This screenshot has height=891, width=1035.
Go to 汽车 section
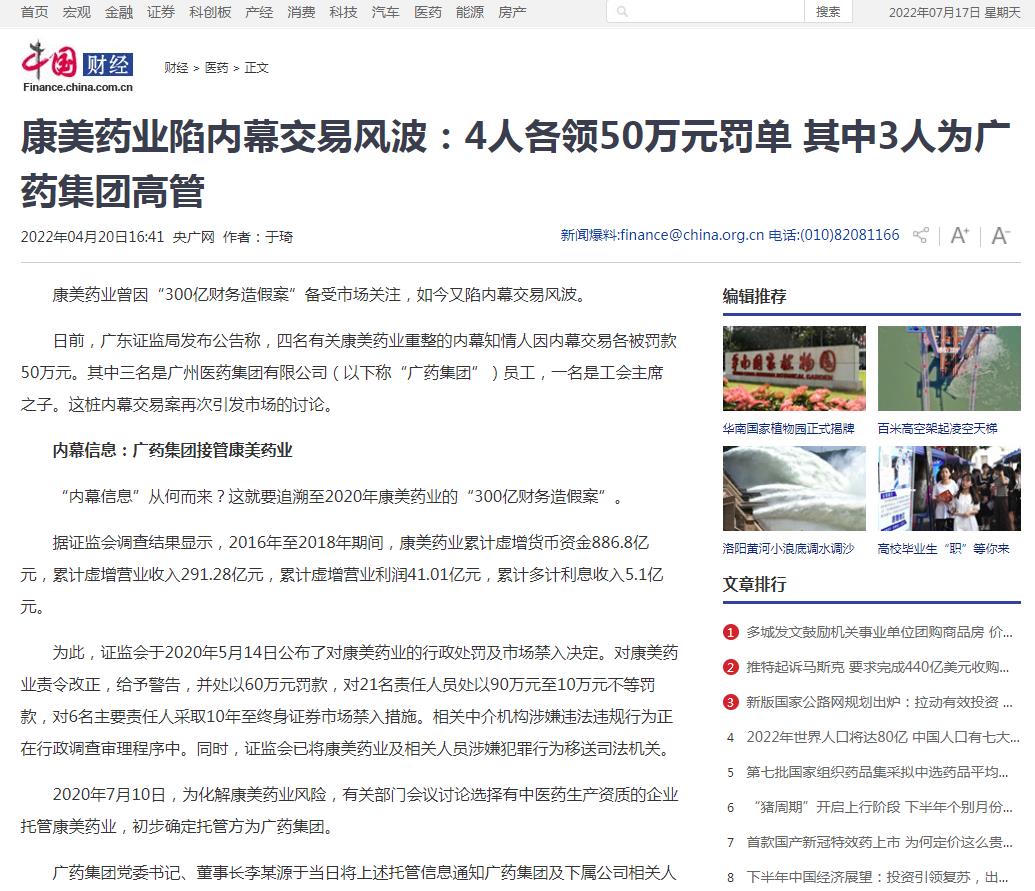[385, 12]
